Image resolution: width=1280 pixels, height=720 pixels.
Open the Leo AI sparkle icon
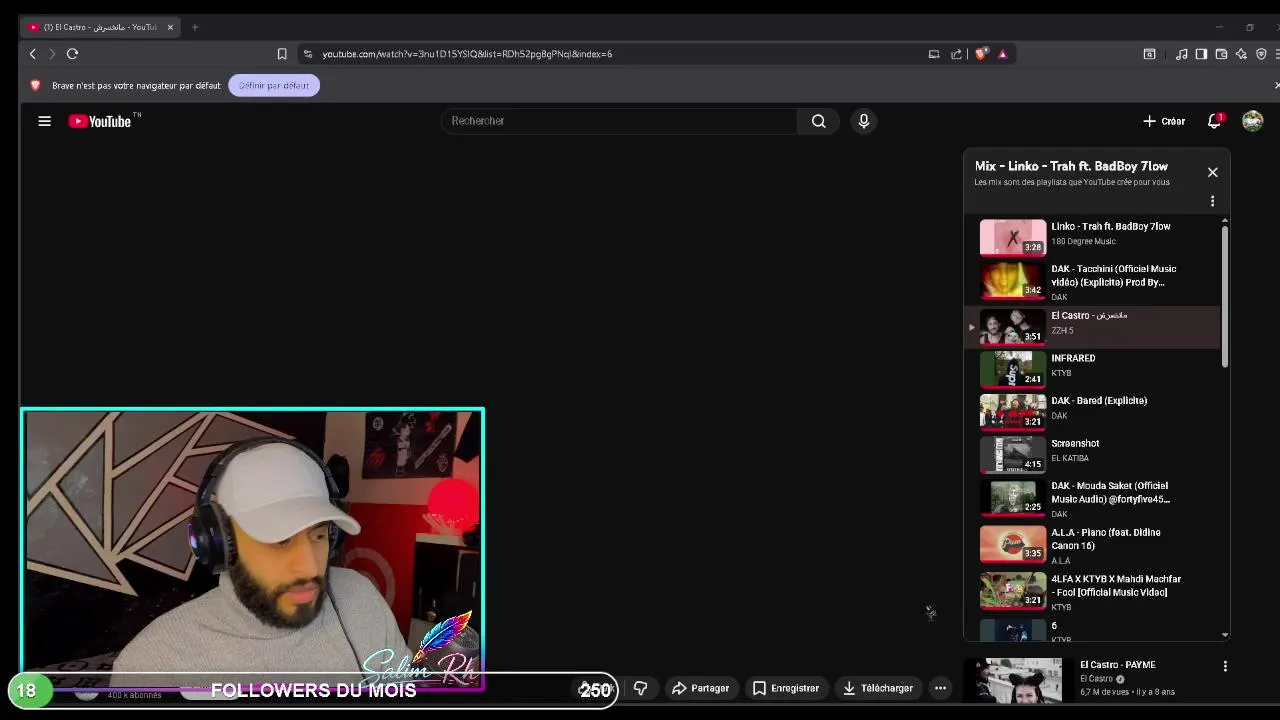coord(1241,54)
